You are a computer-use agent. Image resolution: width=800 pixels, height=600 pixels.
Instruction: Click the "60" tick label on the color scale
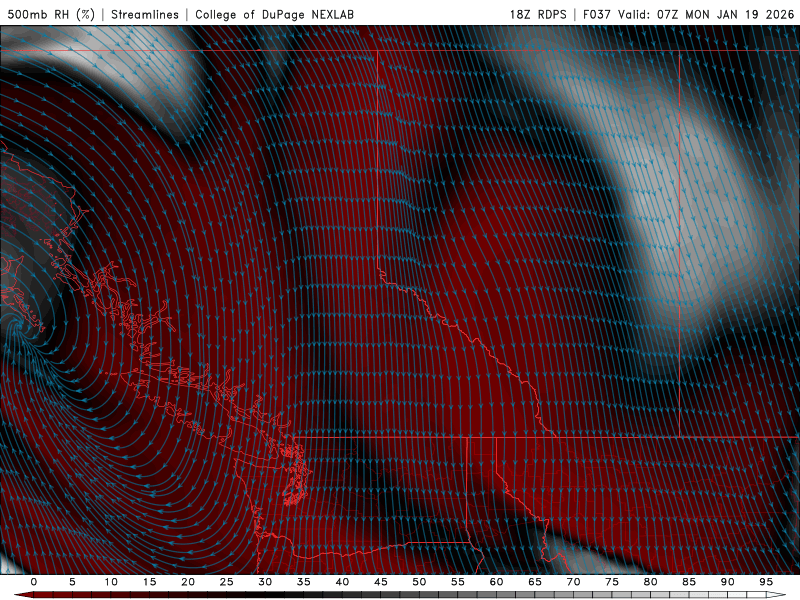tap(496, 582)
